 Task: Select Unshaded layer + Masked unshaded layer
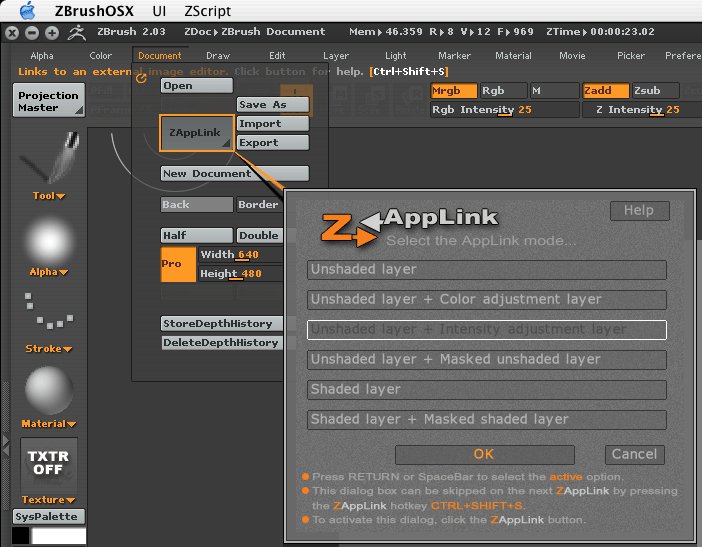pos(487,360)
